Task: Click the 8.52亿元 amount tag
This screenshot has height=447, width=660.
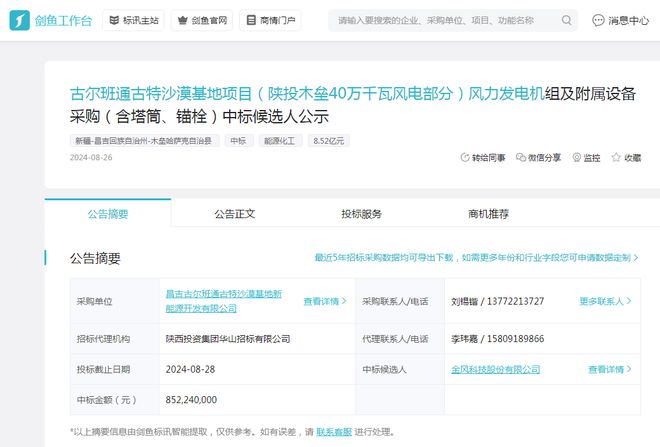Action: 328,141
